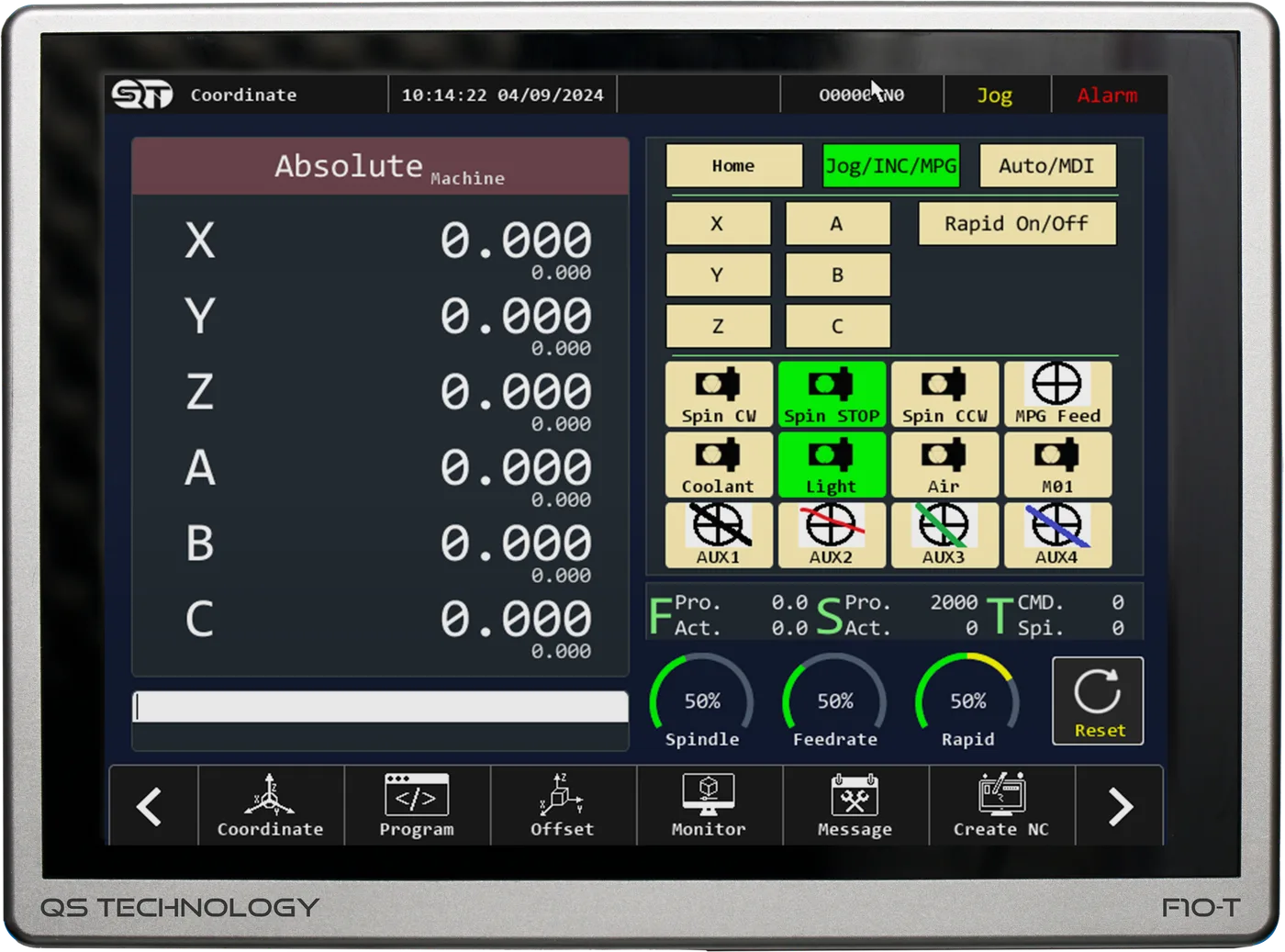Screen dimensions: 1285x952
Task: Toggle the Light on or off
Action: 832,465
